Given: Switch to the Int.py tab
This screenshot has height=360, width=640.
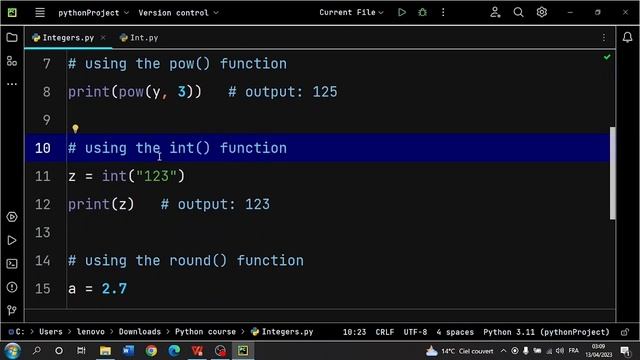Looking at the screenshot, I should click(x=139, y=38).
